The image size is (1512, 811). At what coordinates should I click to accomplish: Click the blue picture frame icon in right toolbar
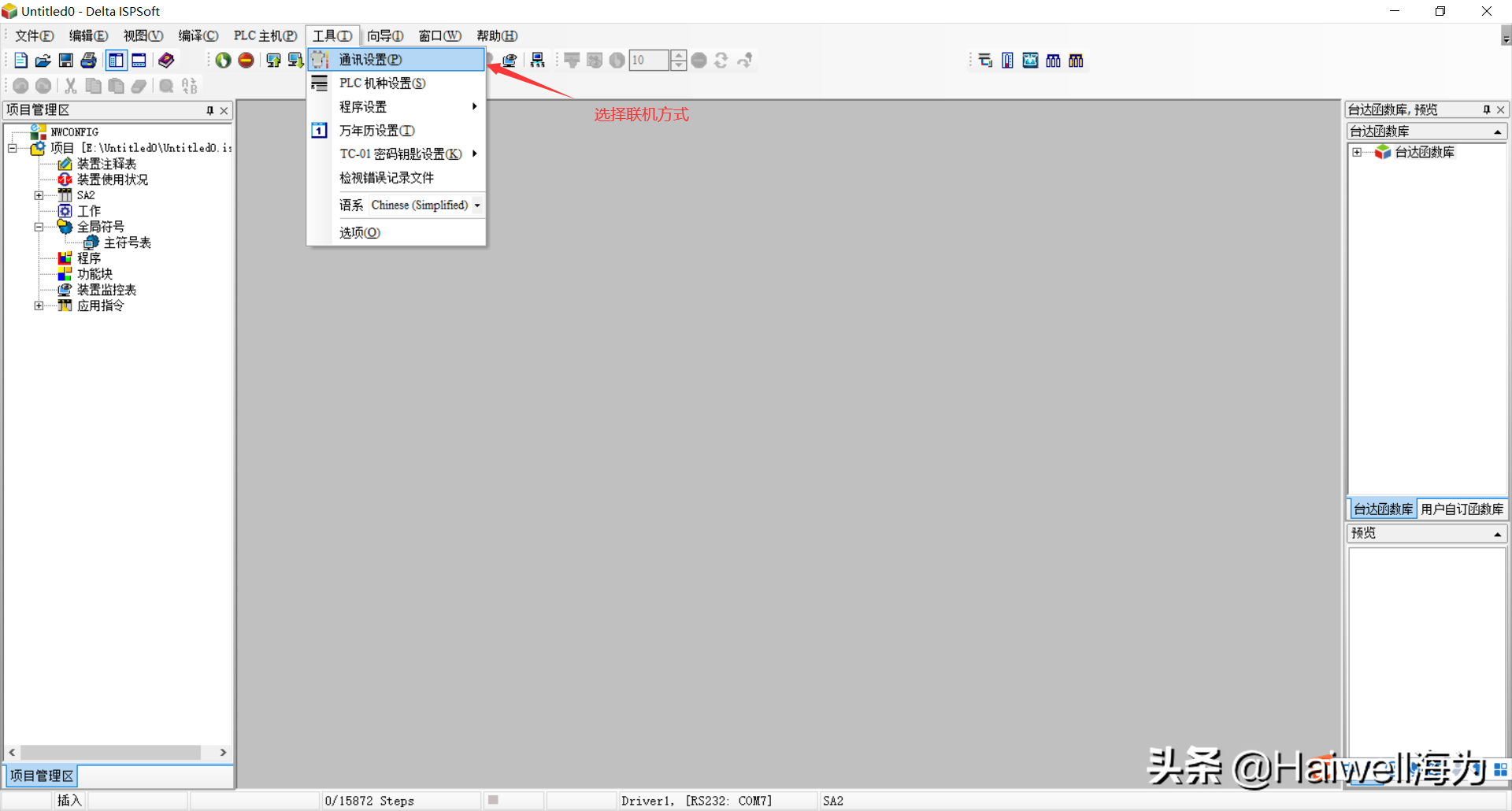point(1030,61)
